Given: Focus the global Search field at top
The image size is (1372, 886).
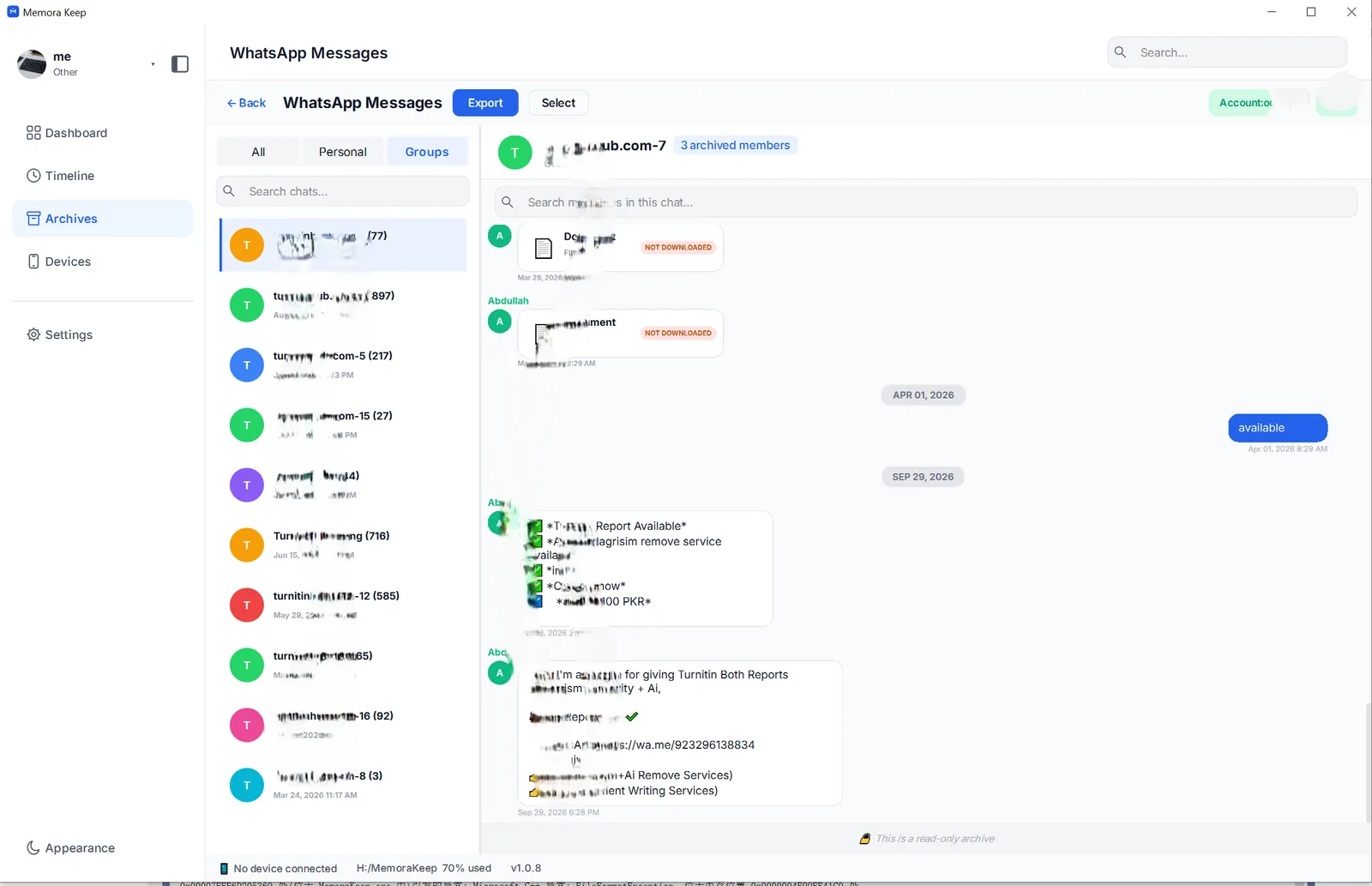Looking at the screenshot, I should [x=1227, y=52].
